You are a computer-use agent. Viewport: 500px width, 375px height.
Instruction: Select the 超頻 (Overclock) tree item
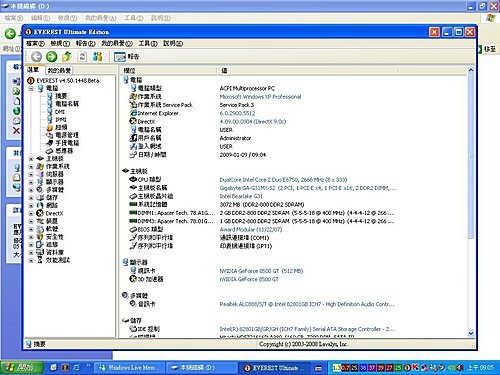pos(57,127)
